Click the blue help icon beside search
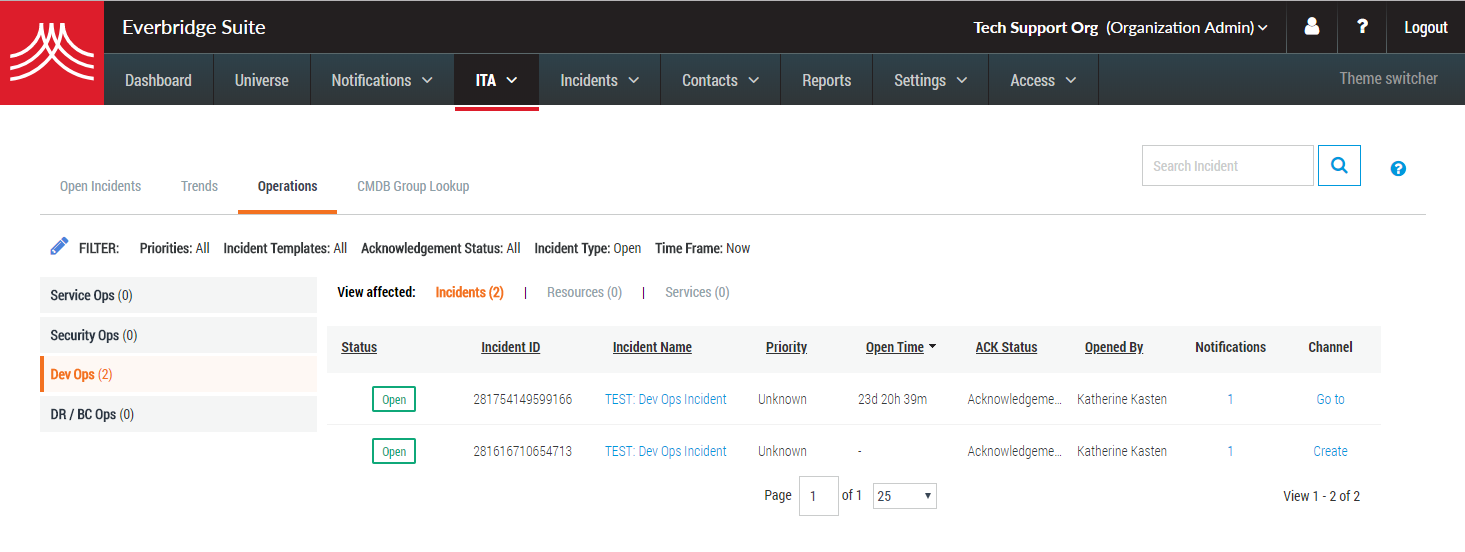1465x552 pixels. (1398, 168)
